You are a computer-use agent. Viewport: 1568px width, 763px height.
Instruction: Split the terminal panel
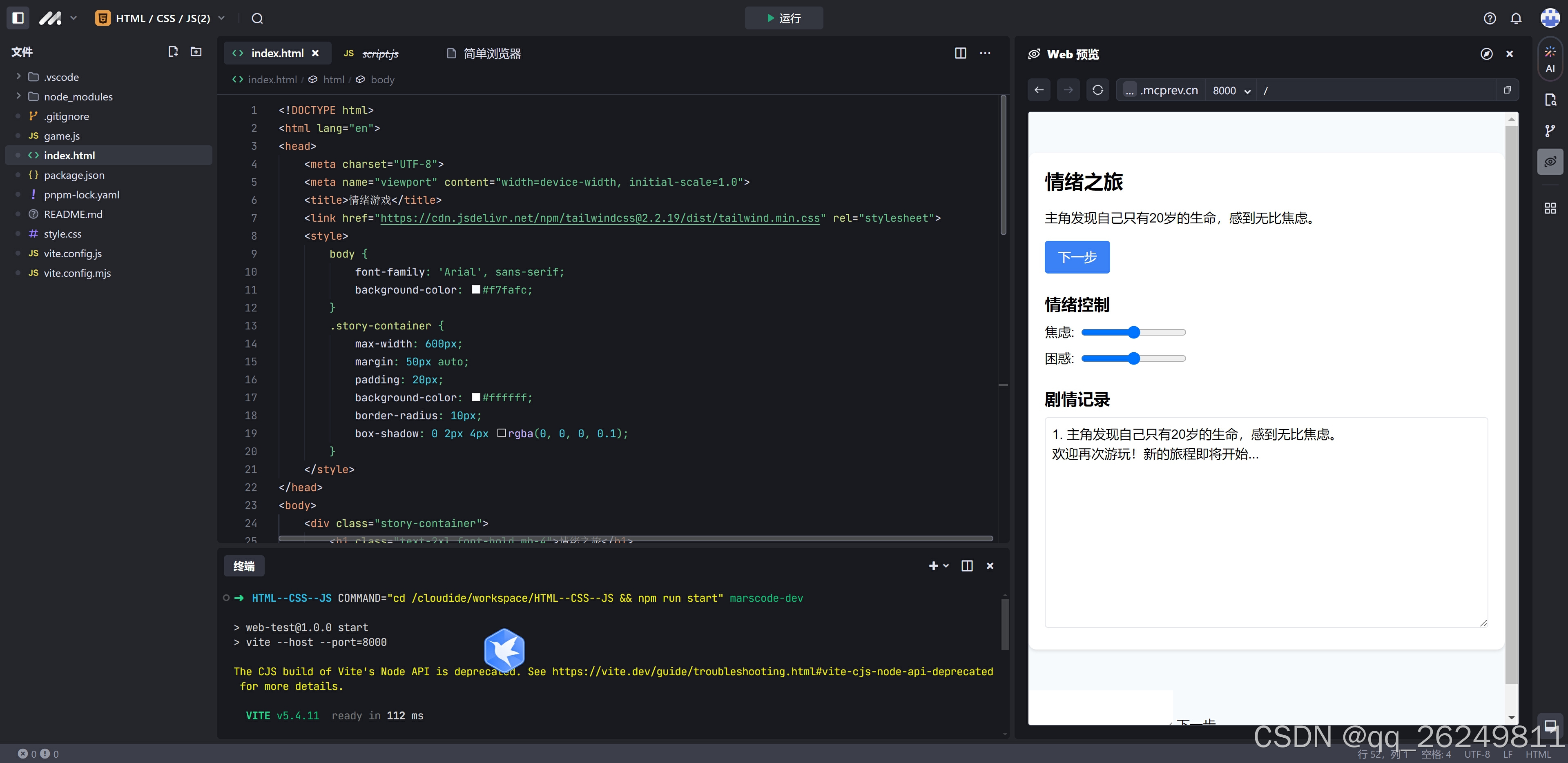[967, 566]
